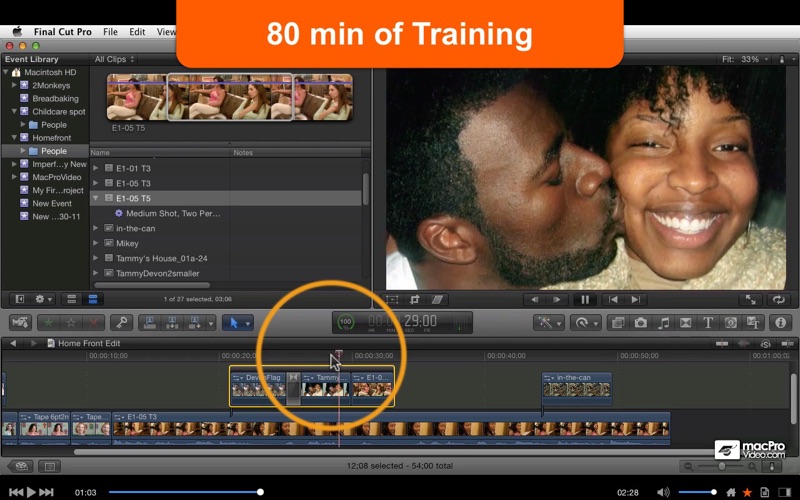The image size is (800, 500).
Task: Toggle snapping in the timeline
Action: click(x=787, y=344)
